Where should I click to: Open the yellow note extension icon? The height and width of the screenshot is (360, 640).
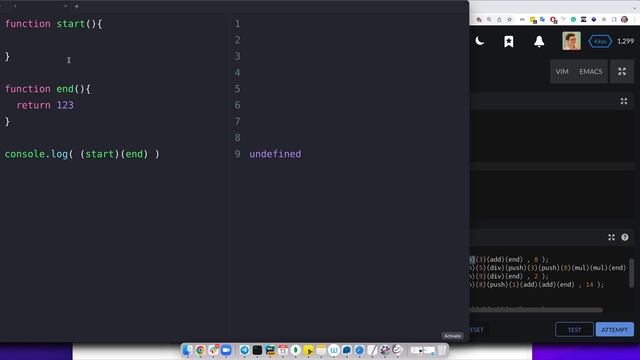pos(533,20)
